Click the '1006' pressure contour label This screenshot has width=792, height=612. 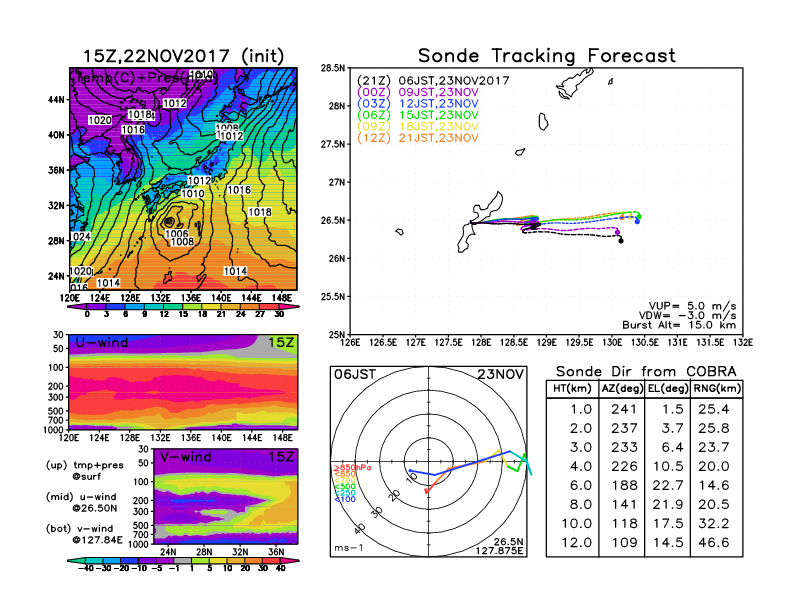pyautogui.click(x=177, y=234)
